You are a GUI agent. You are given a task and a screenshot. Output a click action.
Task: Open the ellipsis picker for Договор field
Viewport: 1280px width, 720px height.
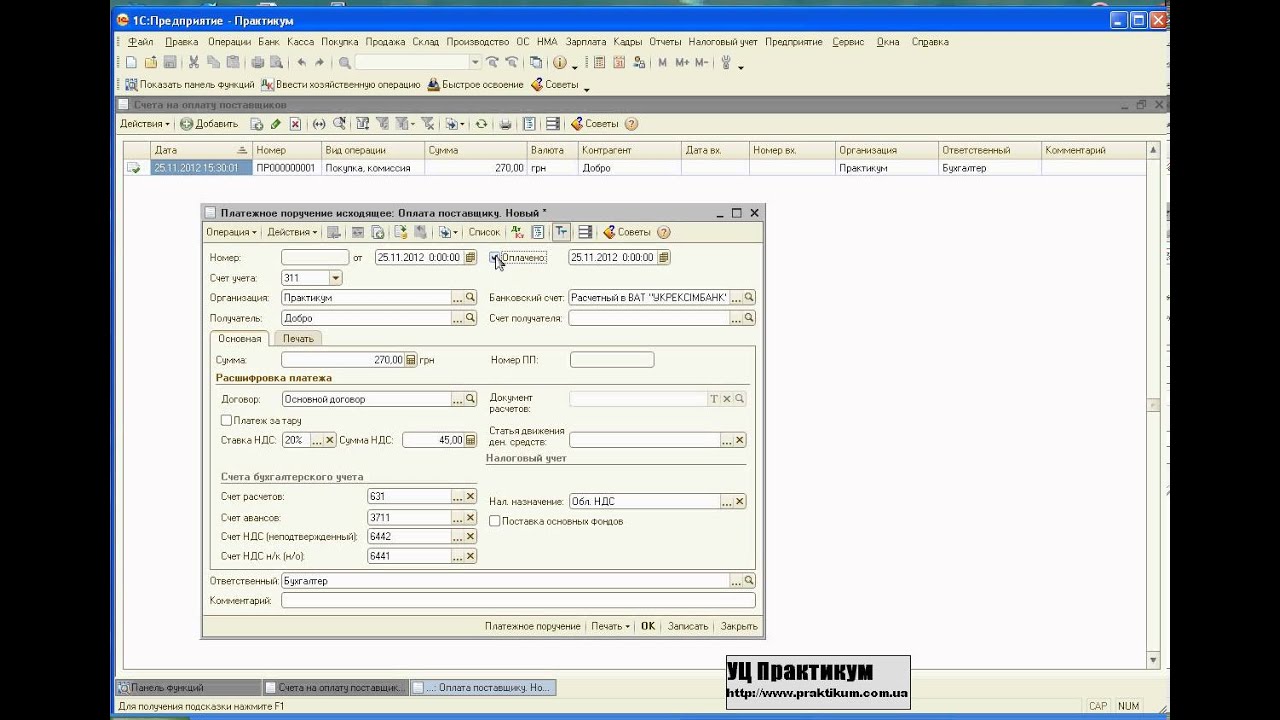click(457, 399)
